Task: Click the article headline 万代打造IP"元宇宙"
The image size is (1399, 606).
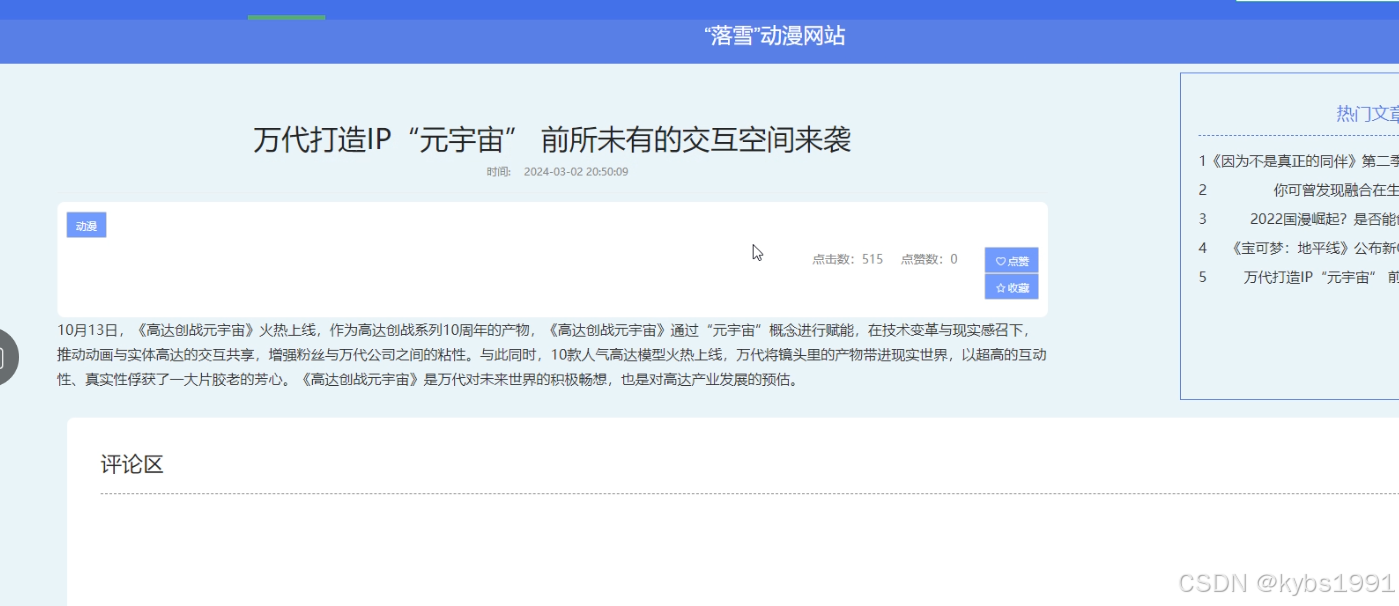Action: pyautogui.click(x=552, y=140)
